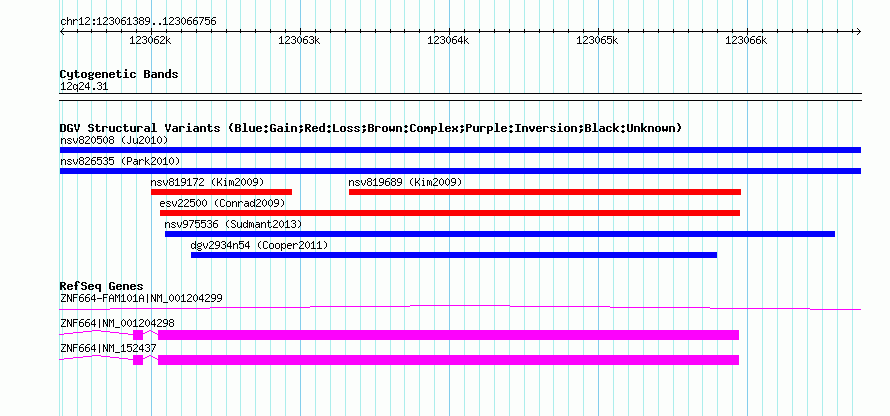The height and width of the screenshot is (416, 890).
Task: Select the ZNF664 NM_152437 large exon block
Action: coord(448,360)
